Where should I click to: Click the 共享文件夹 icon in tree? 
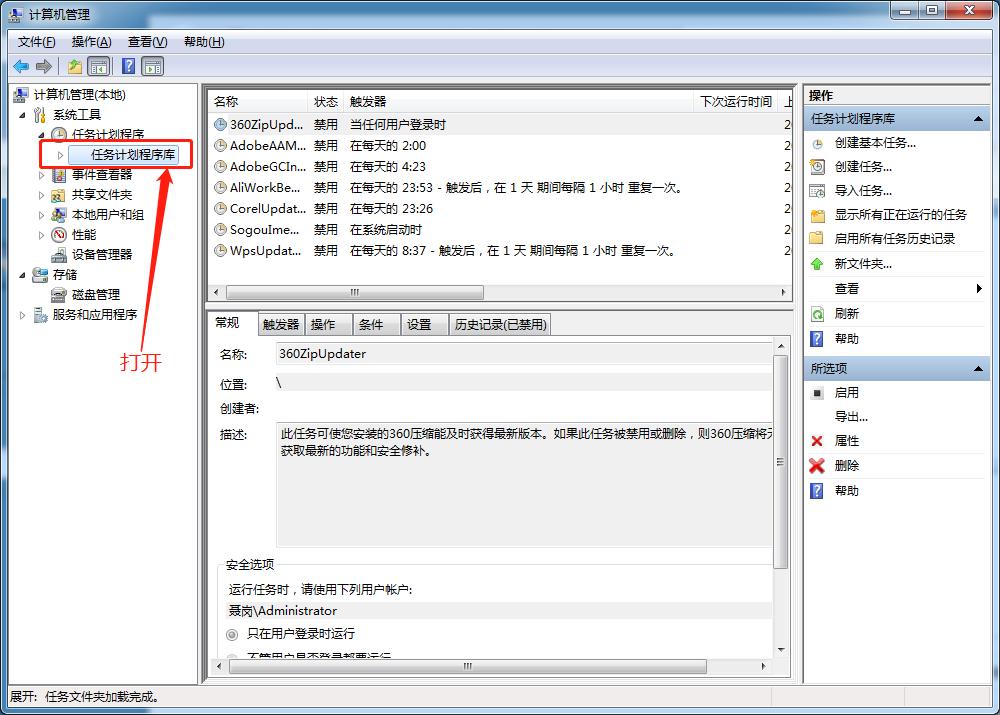[x=59, y=195]
